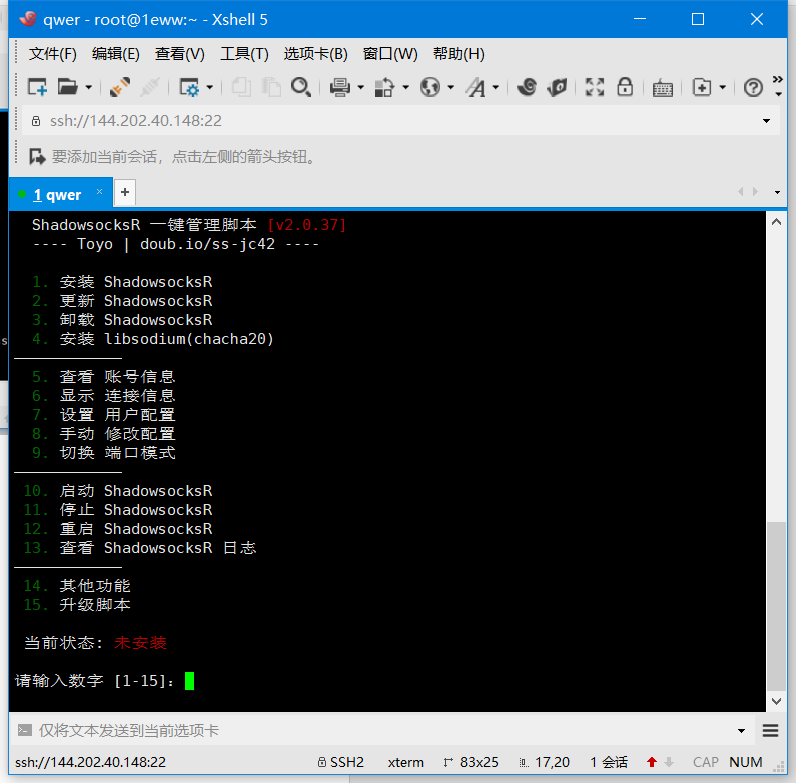Click the Help question mark icon
This screenshot has height=783, width=796.
point(753,87)
